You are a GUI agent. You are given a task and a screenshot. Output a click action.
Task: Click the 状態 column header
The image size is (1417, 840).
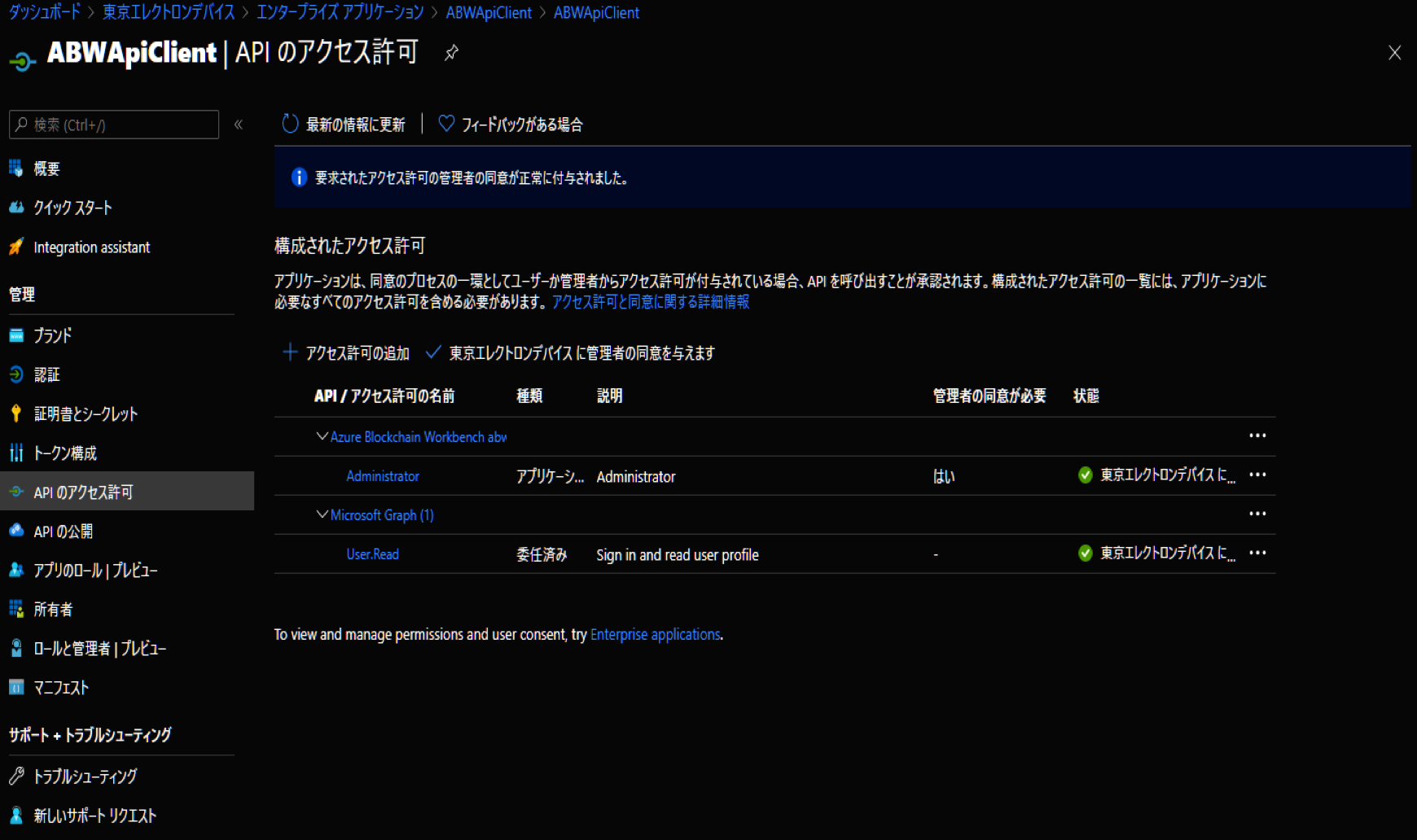tap(1086, 396)
